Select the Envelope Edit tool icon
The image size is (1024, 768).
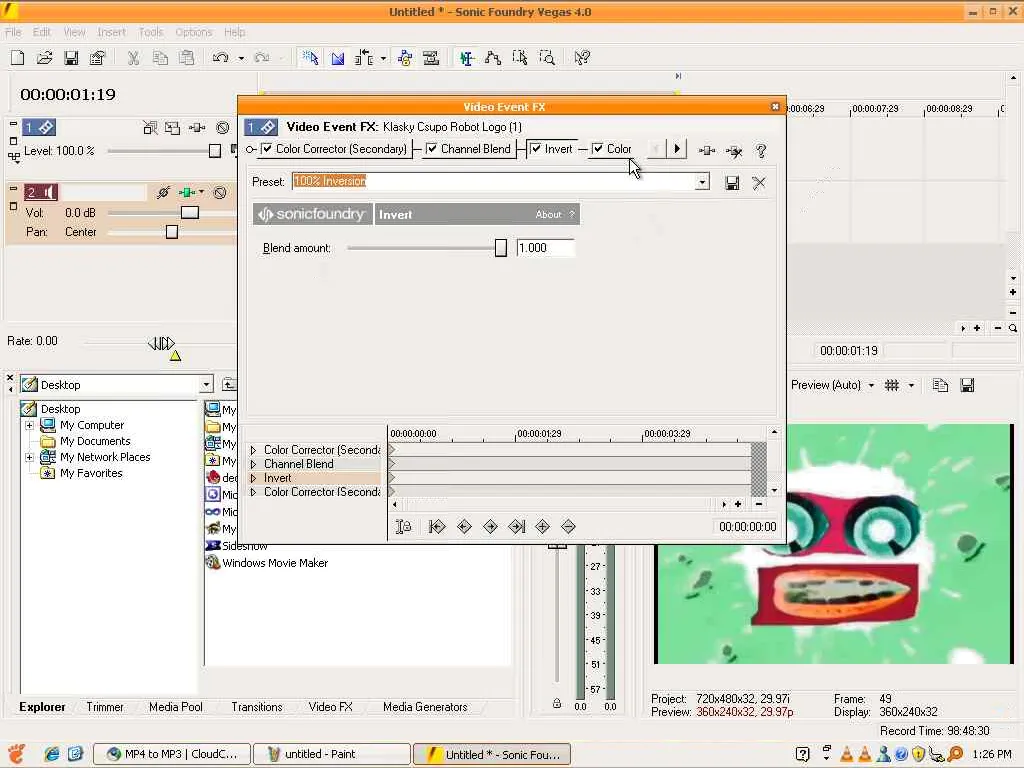pos(493,58)
